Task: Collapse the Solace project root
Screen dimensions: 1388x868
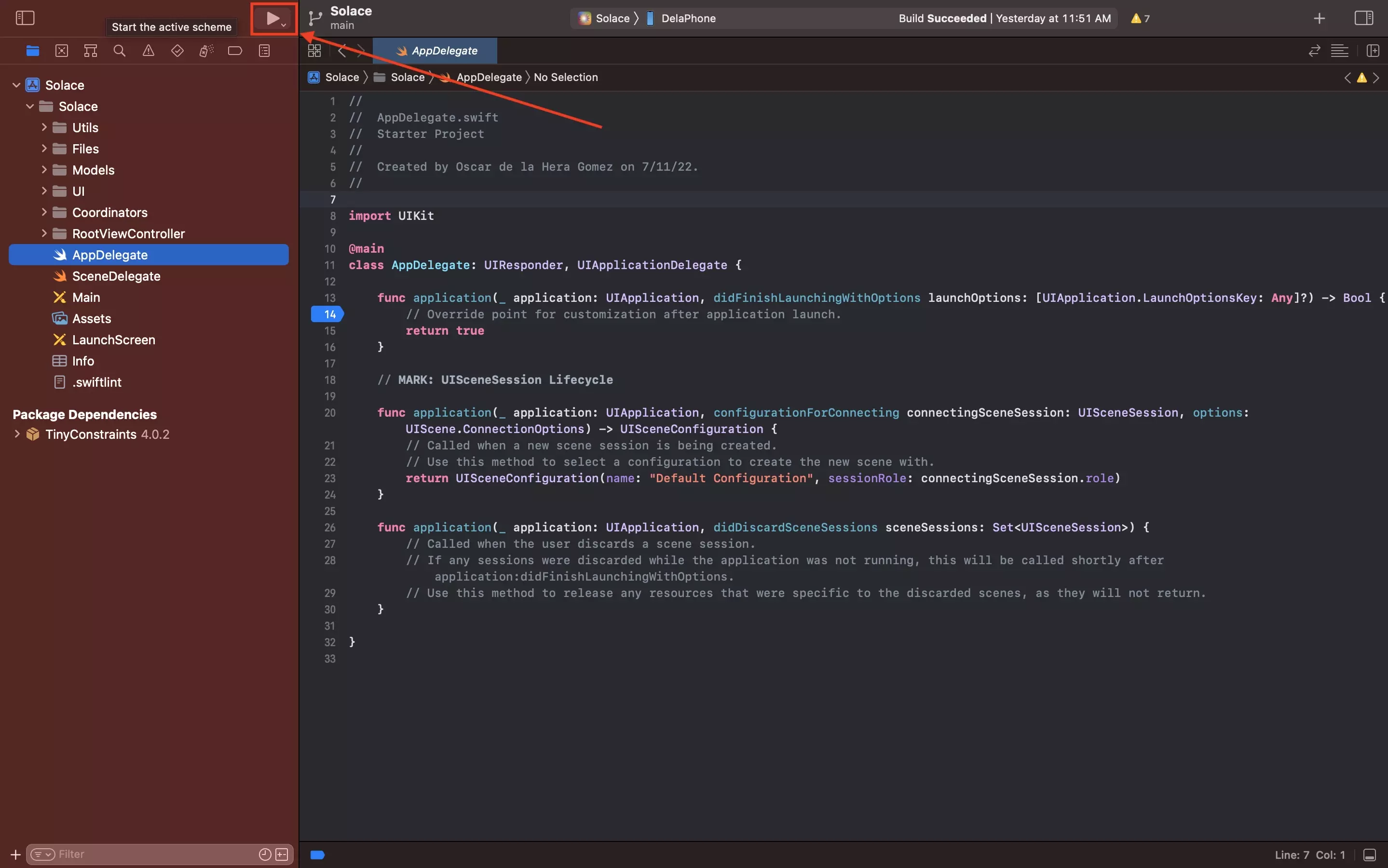Action: click(16, 85)
